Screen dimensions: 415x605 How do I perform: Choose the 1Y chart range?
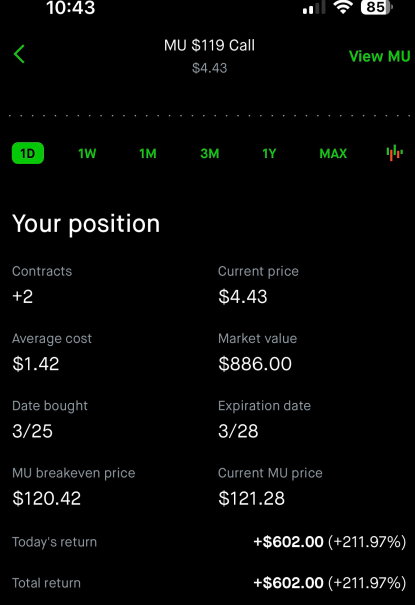(x=269, y=154)
